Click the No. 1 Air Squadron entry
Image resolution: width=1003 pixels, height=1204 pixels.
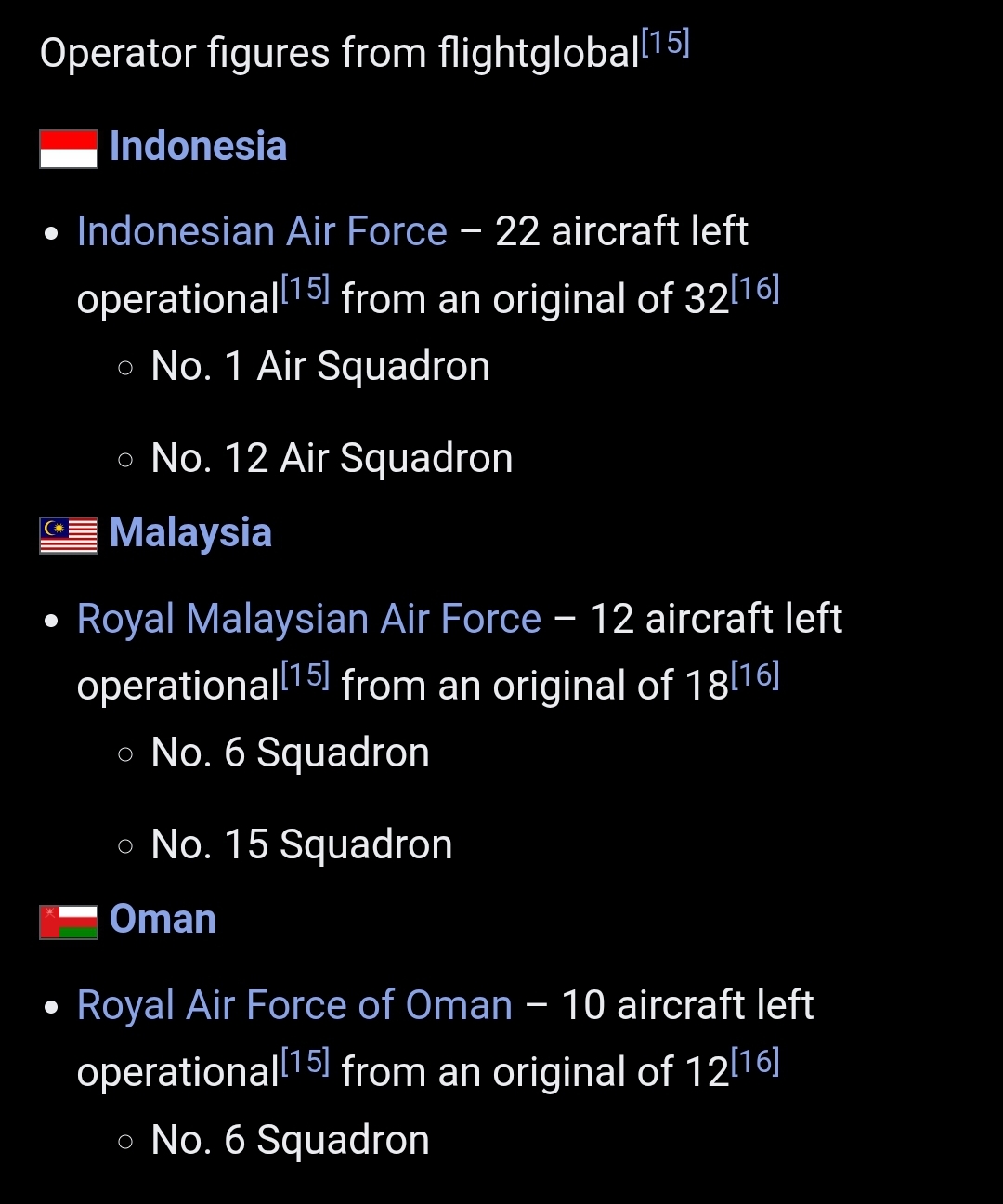coord(319,366)
